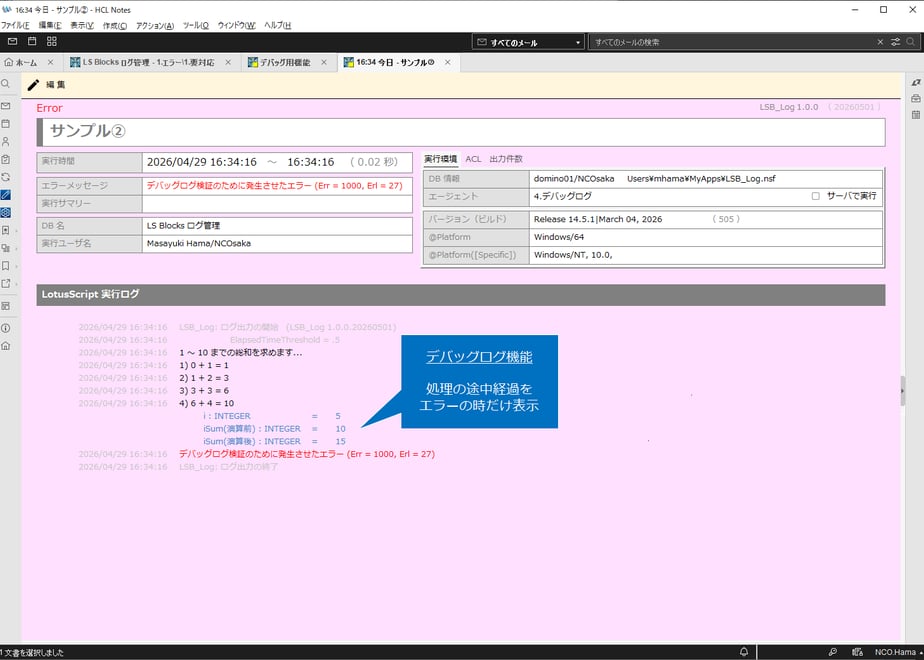This screenshot has height=660, width=924.
Task: Close the デバッグ用機能 tab
Action: 324,62
